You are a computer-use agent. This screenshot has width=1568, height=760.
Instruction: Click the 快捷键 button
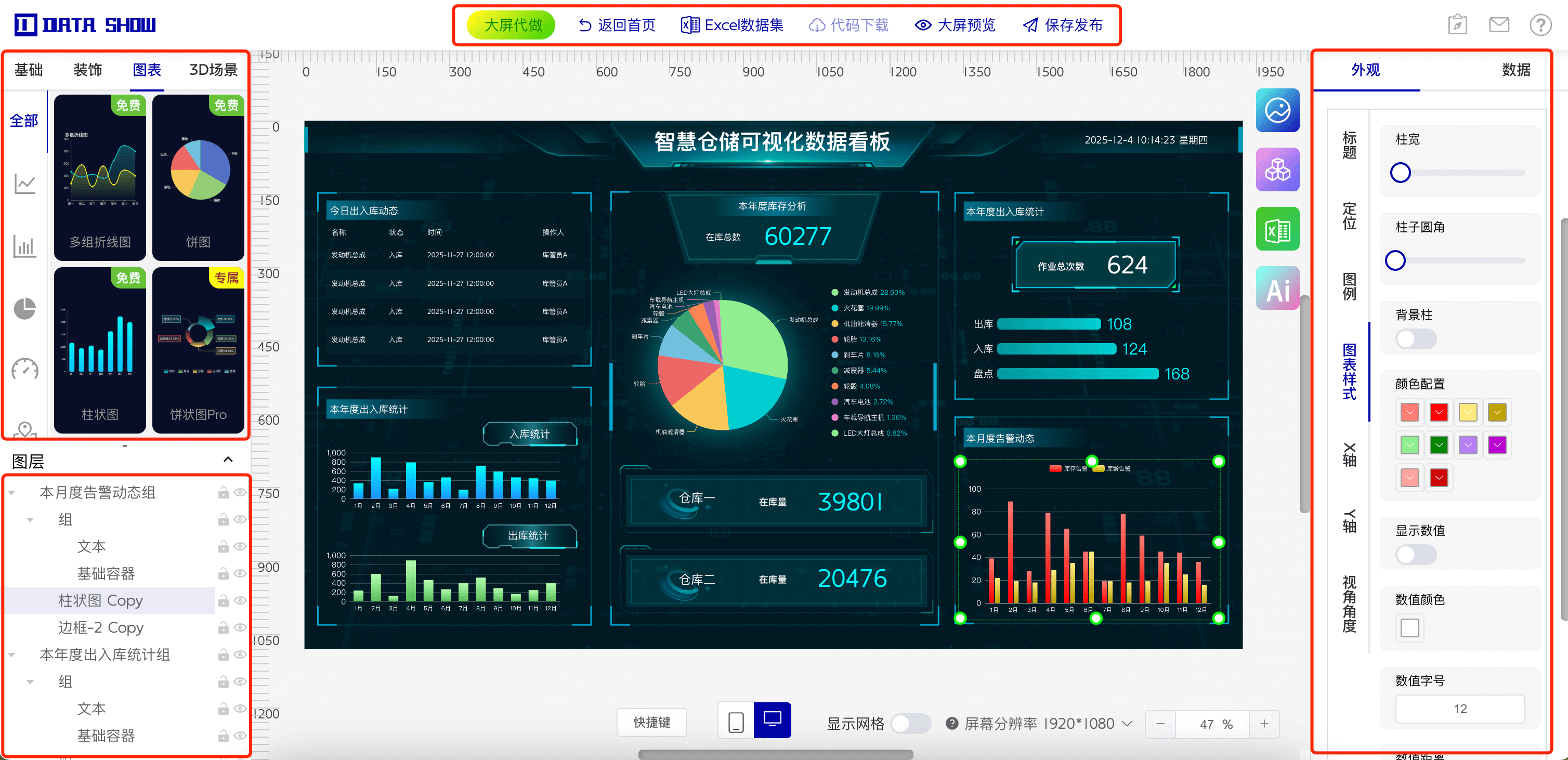(651, 722)
